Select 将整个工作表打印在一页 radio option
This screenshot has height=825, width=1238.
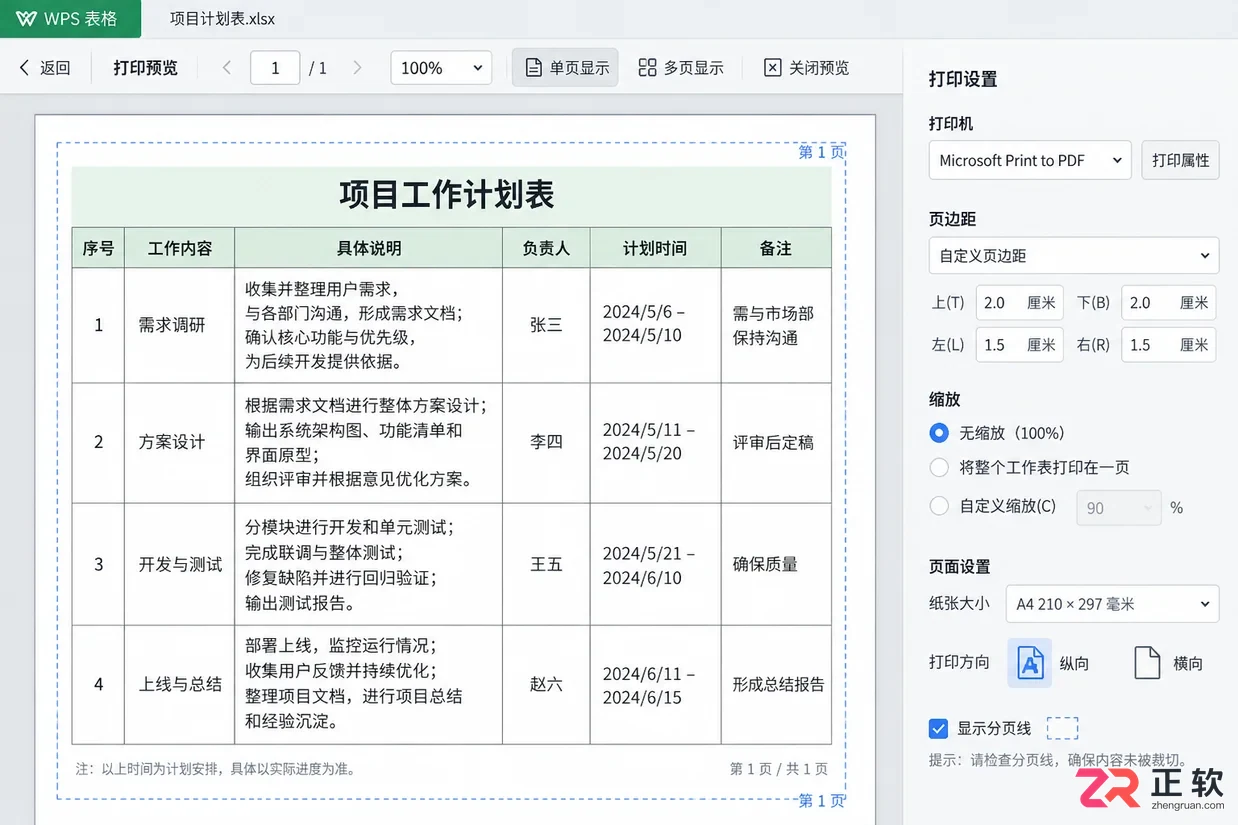939,467
